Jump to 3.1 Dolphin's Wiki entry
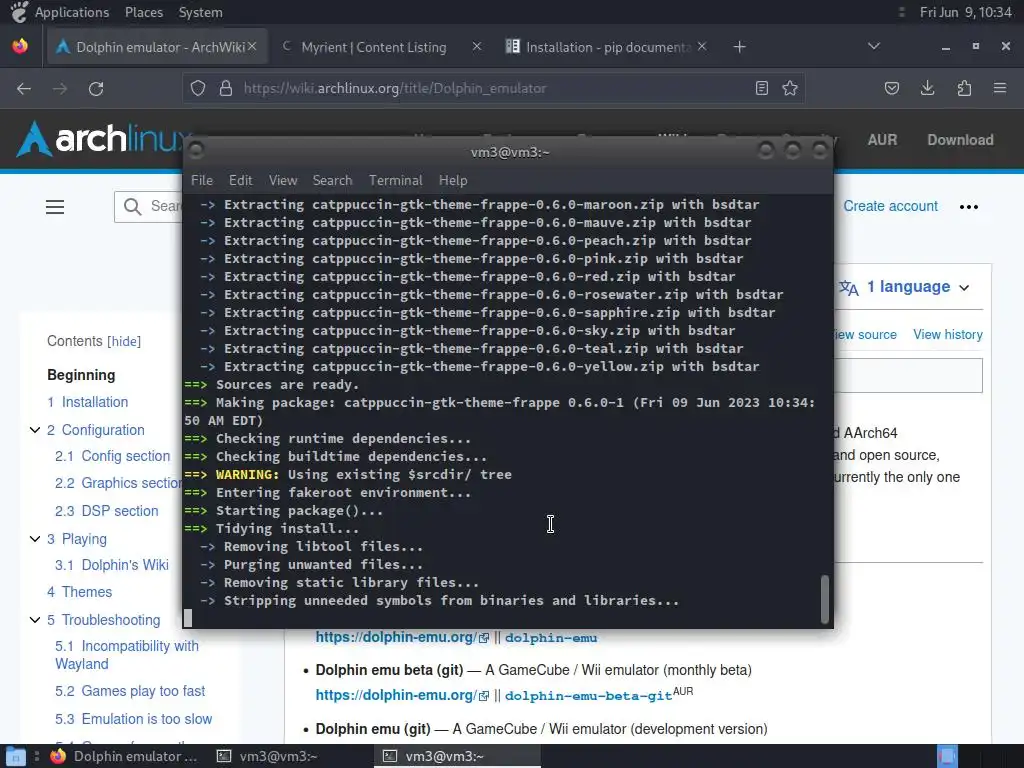This screenshot has width=1024, height=768. (x=112, y=565)
